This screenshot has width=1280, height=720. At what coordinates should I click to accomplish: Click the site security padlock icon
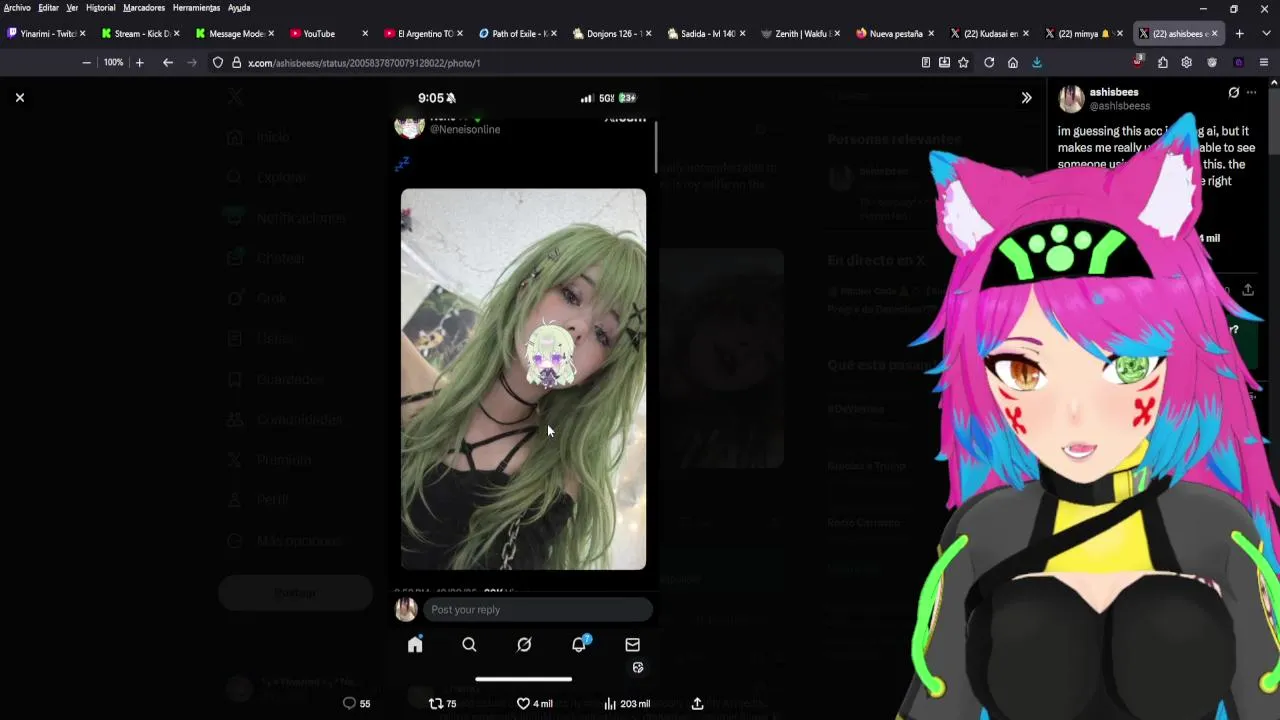tap(237, 62)
